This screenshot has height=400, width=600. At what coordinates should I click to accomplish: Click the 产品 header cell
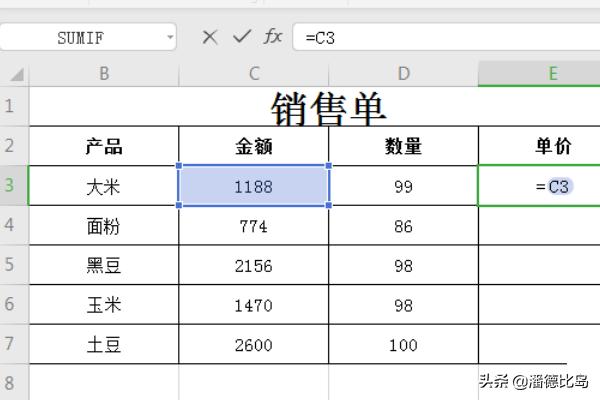pyautogui.click(x=104, y=146)
